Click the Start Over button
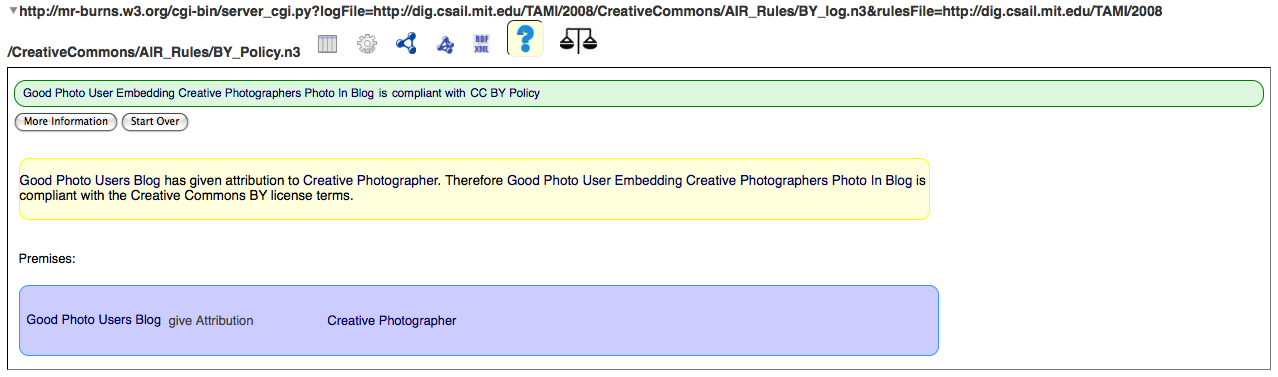This screenshot has height=377, width=1278. click(155, 122)
